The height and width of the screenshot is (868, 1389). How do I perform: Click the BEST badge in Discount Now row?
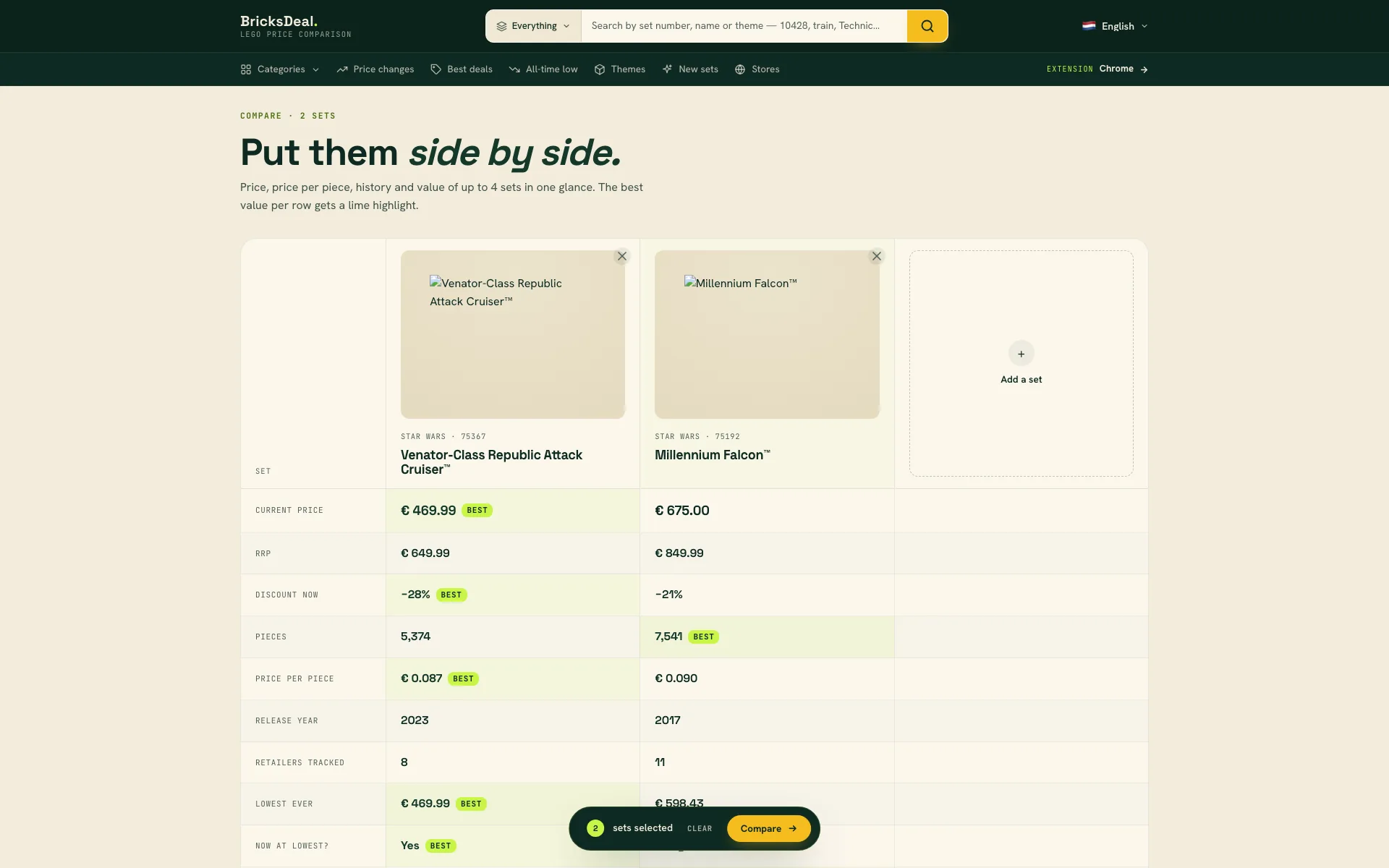[451, 595]
